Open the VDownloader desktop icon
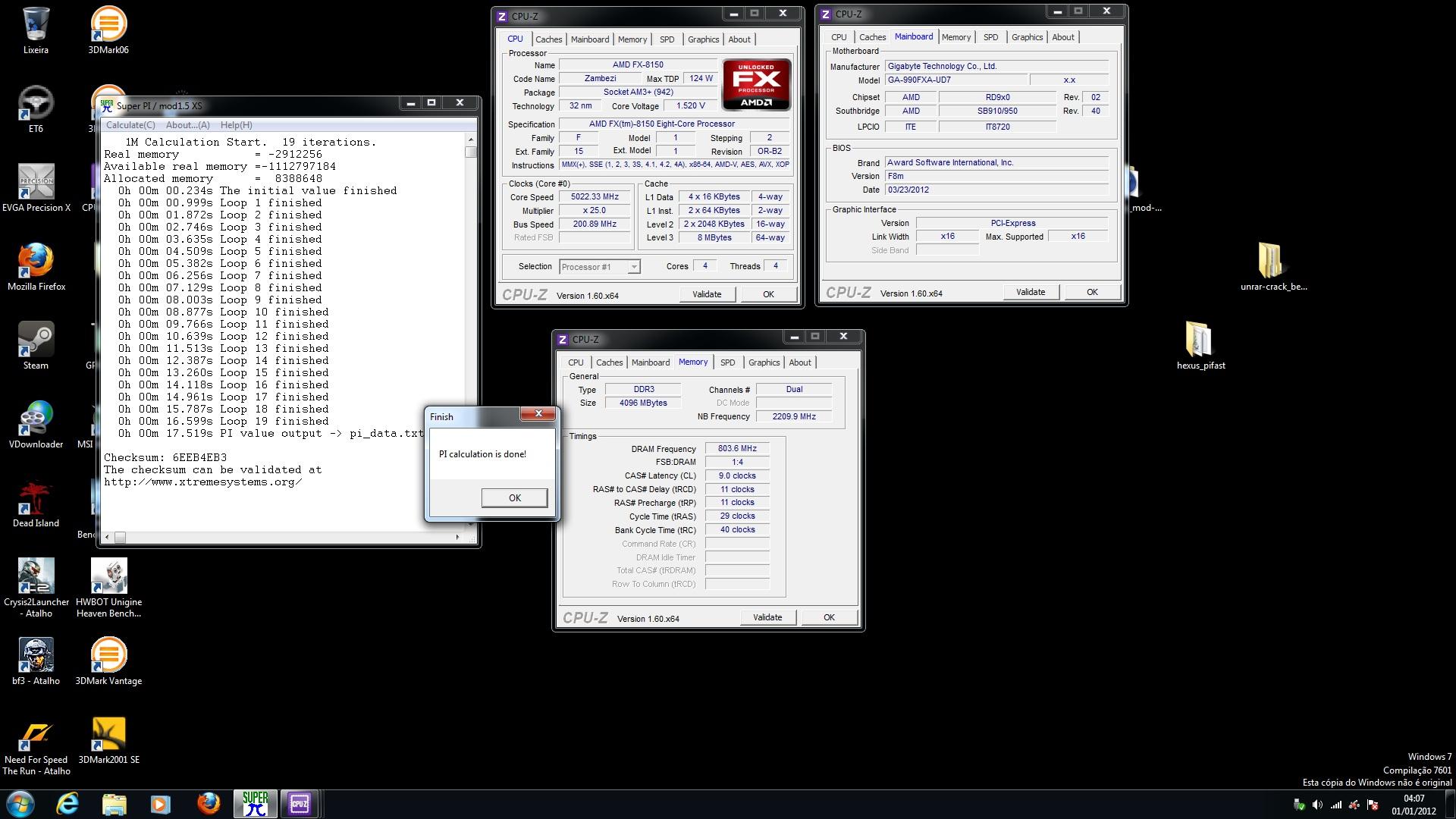 [36, 425]
